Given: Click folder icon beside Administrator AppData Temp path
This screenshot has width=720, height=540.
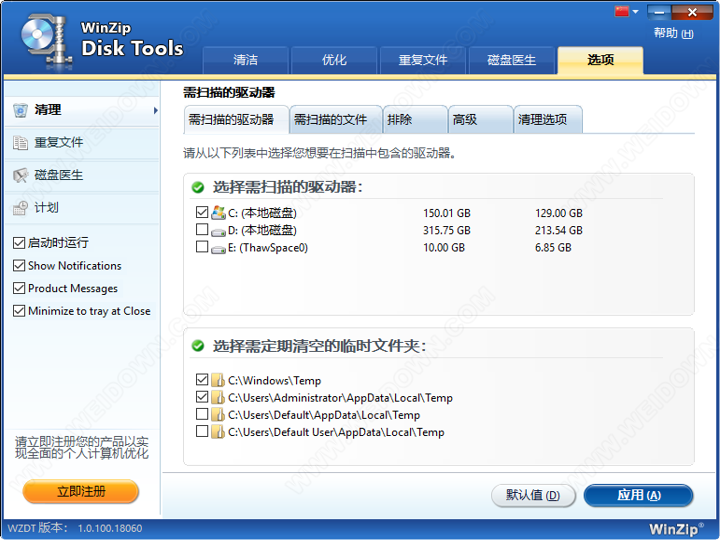Looking at the screenshot, I should [x=218, y=397].
